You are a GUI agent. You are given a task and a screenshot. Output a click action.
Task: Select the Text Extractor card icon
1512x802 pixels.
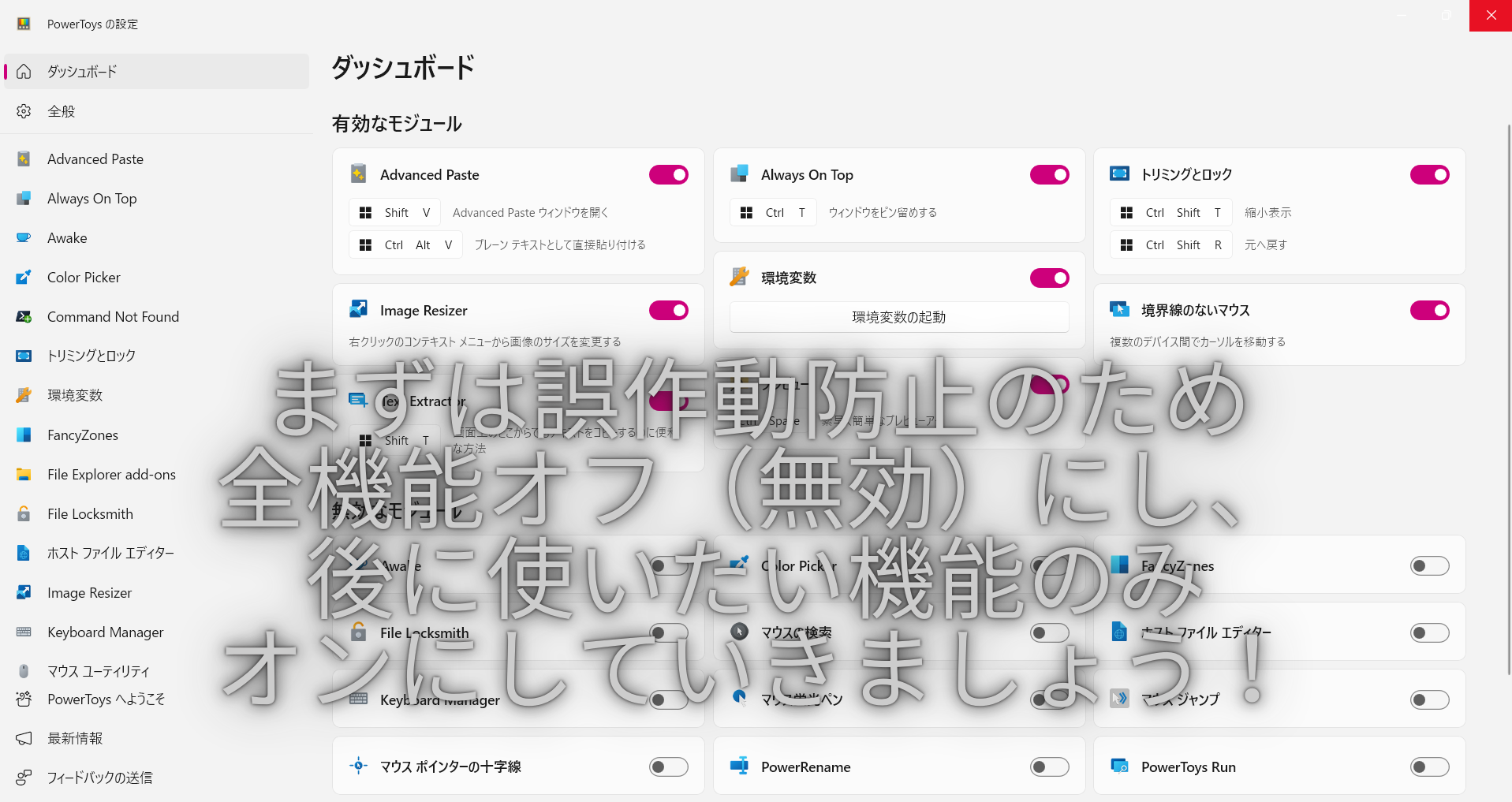359,401
